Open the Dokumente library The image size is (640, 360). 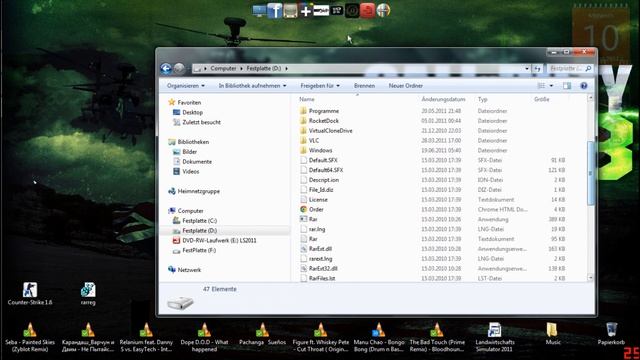(x=197, y=162)
